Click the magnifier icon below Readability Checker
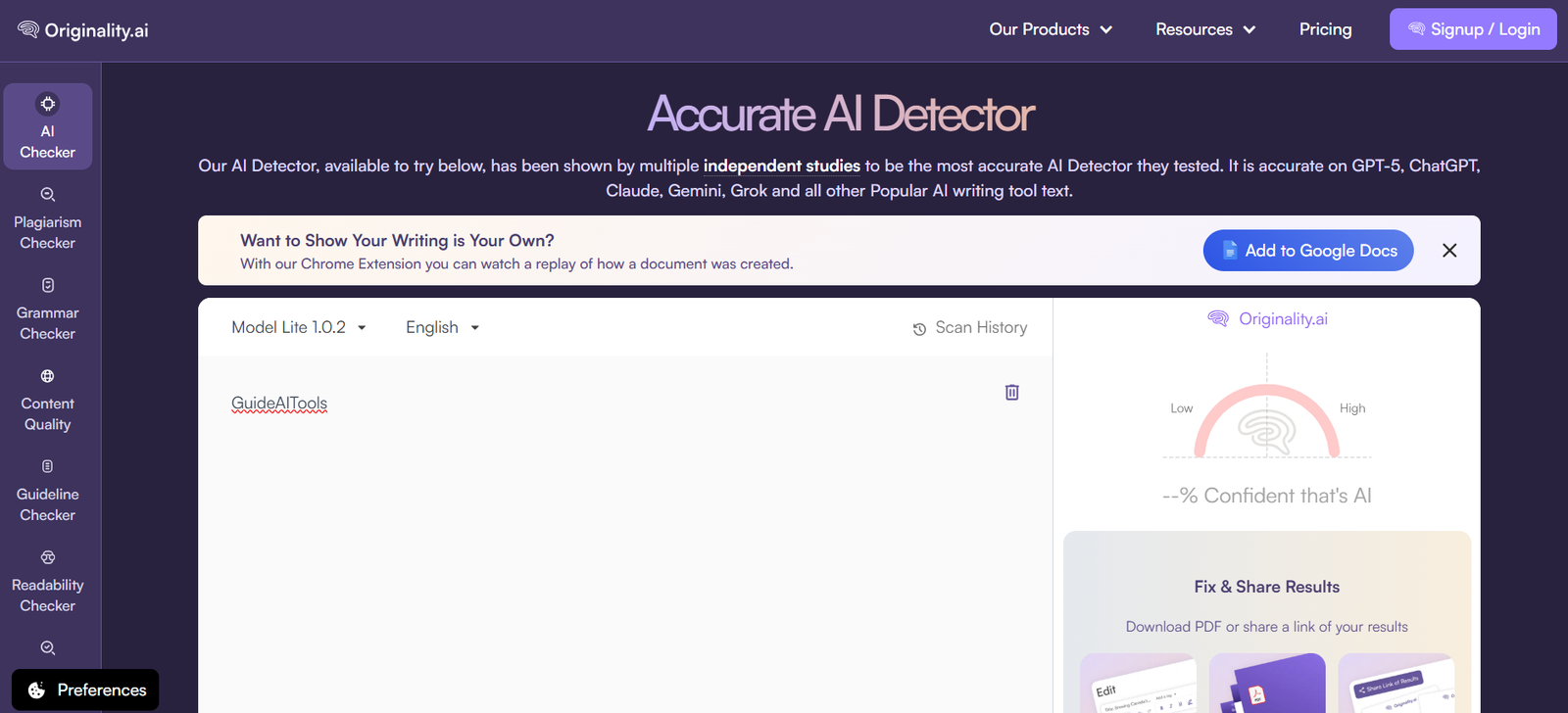1568x713 pixels. pos(48,647)
